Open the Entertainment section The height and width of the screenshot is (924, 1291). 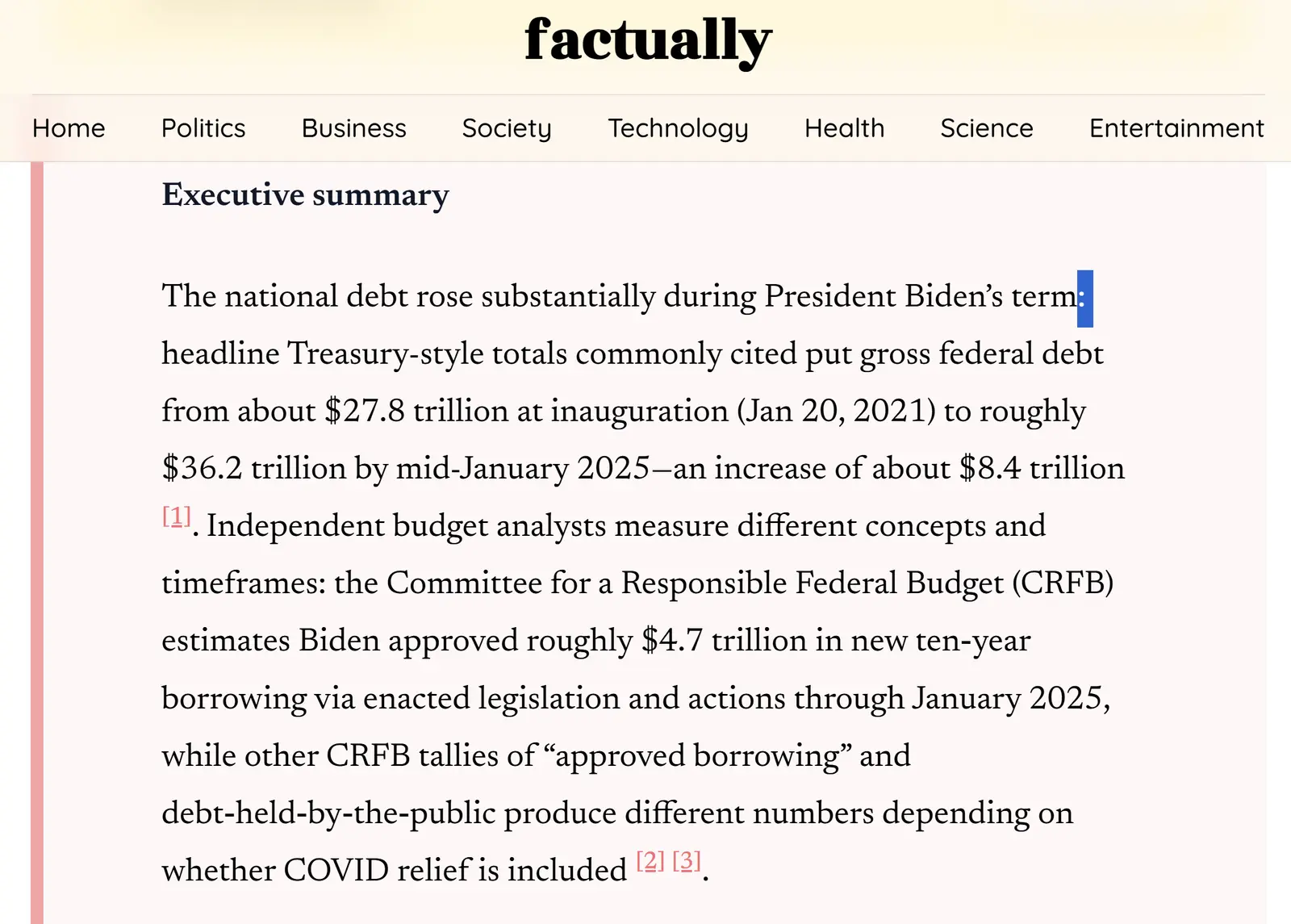click(1176, 128)
